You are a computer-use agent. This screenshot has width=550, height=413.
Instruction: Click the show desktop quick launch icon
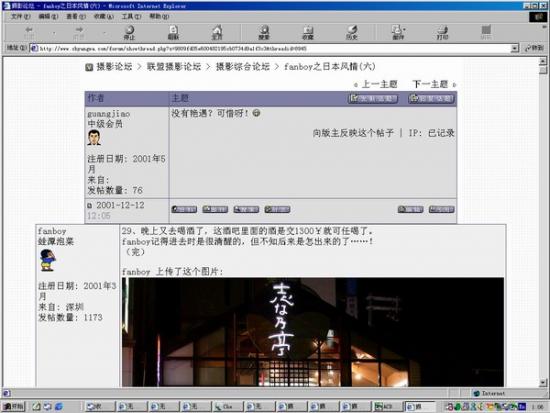coord(36,406)
